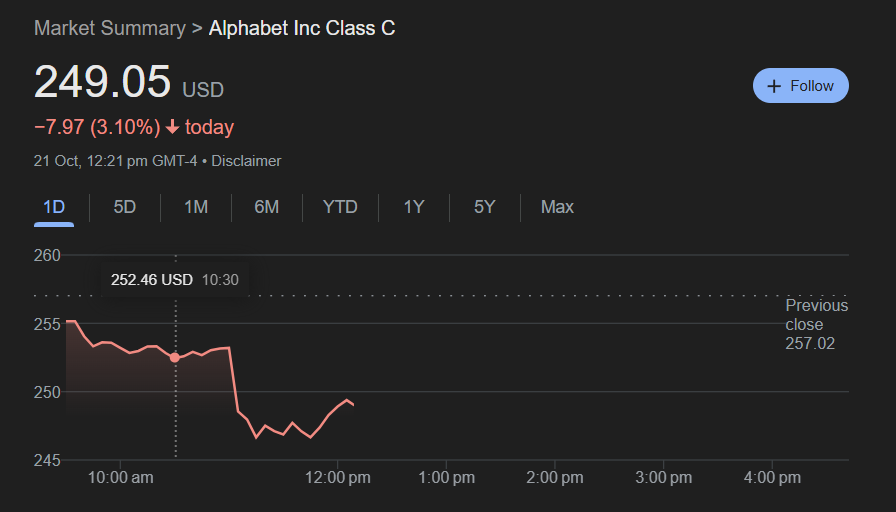This screenshot has width=896, height=512.
Task: Open the Disclaimer link
Action: pos(246,161)
